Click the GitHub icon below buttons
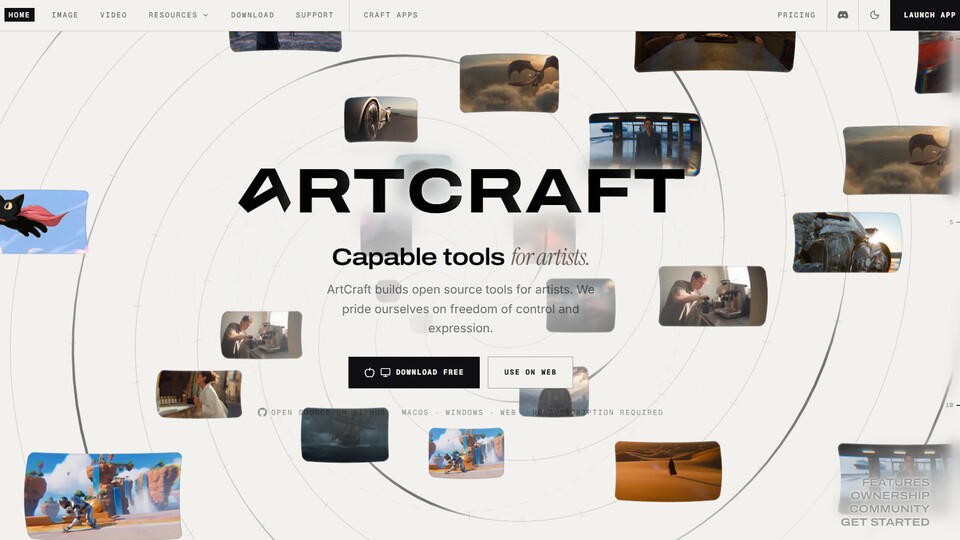 tap(262, 412)
